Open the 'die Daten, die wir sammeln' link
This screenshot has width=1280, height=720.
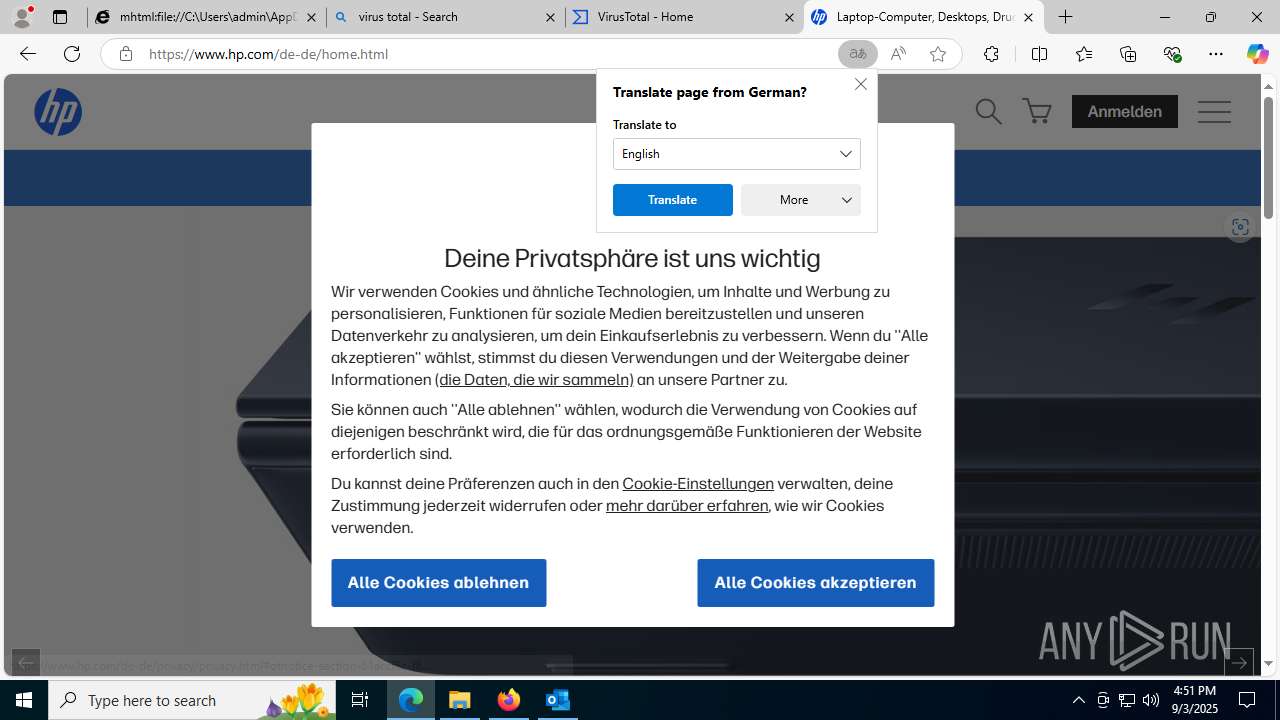click(x=534, y=380)
